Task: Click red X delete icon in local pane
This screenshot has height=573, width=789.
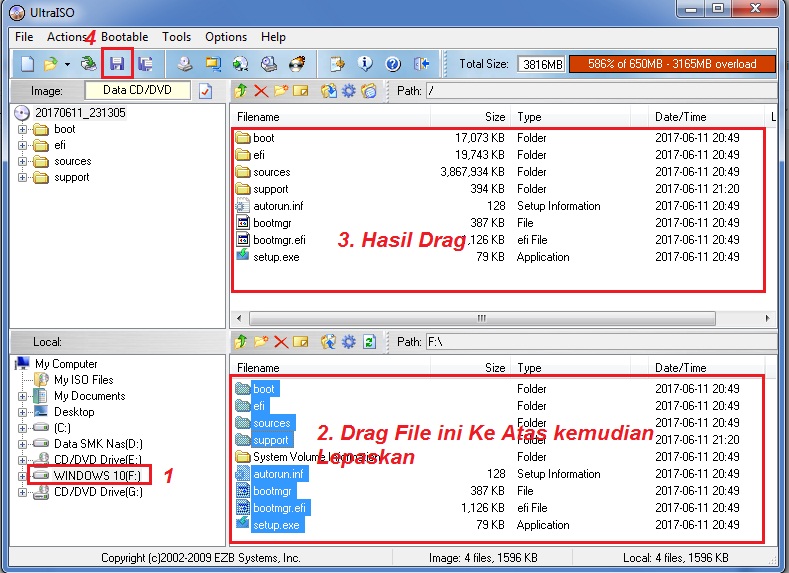Action: [x=281, y=342]
